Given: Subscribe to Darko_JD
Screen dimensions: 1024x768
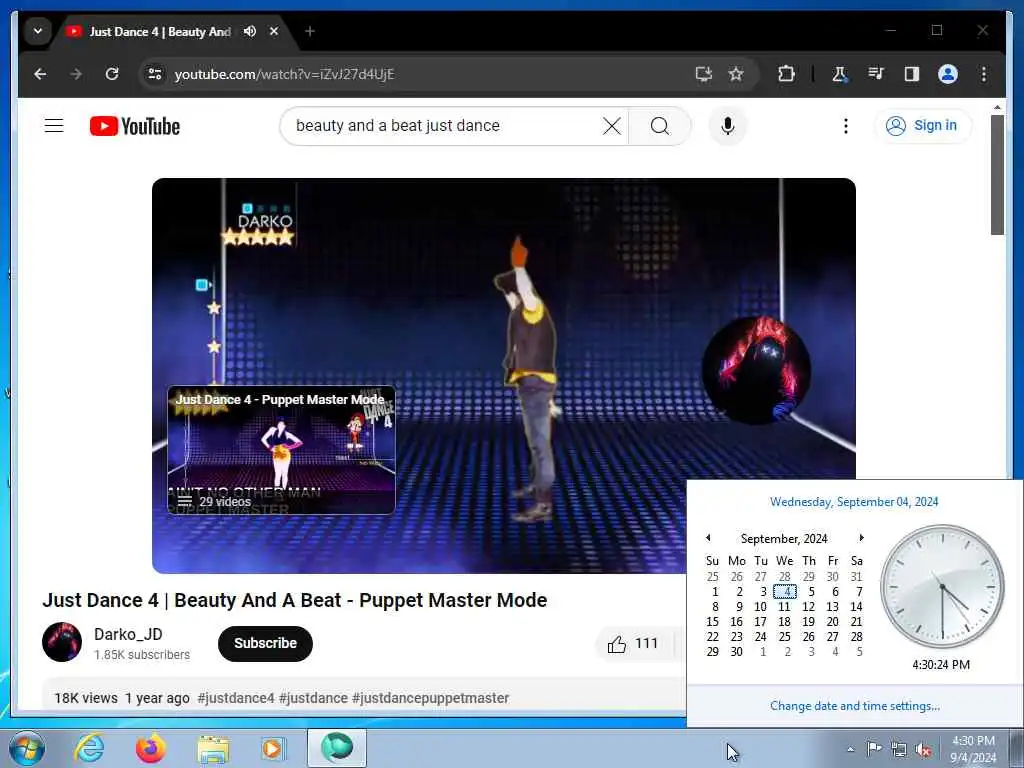Looking at the screenshot, I should (265, 643).
